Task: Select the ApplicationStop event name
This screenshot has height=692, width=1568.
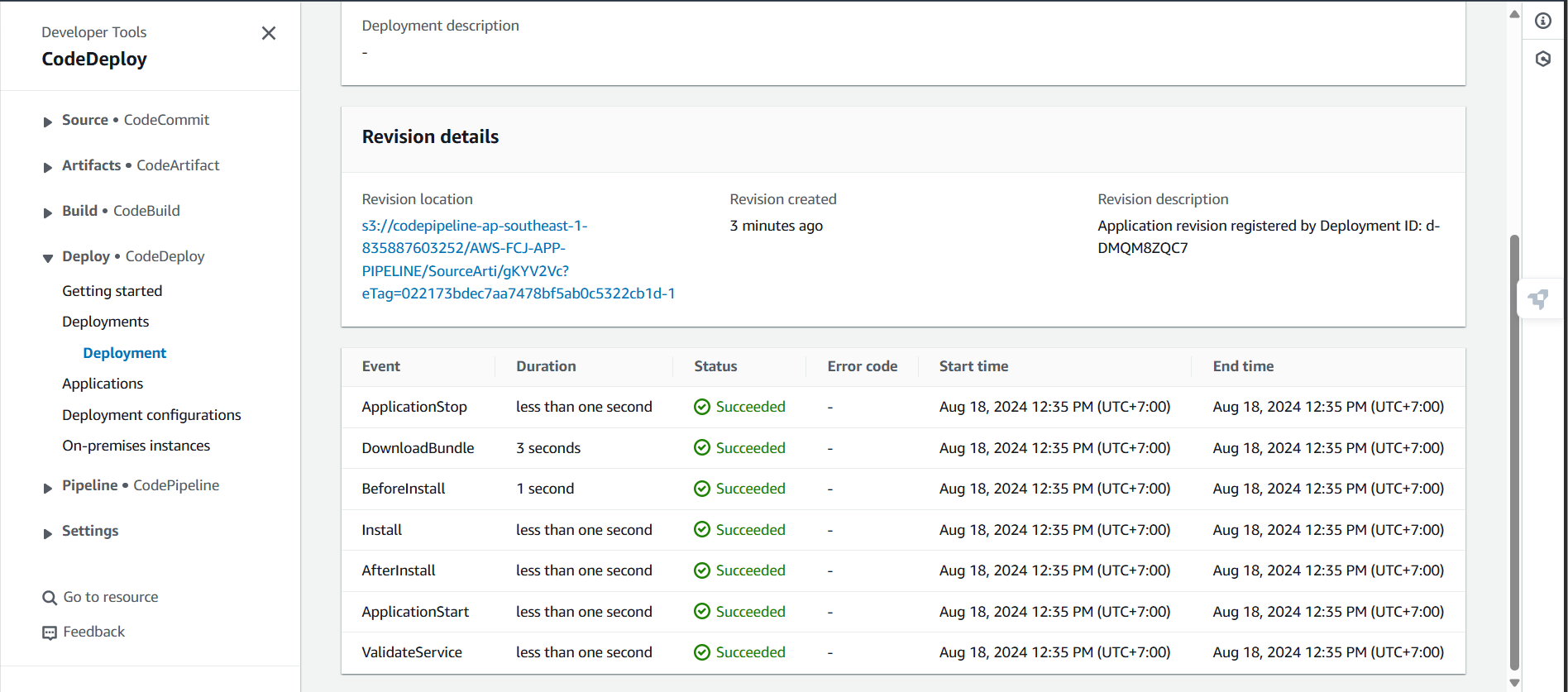Action: 414,407
